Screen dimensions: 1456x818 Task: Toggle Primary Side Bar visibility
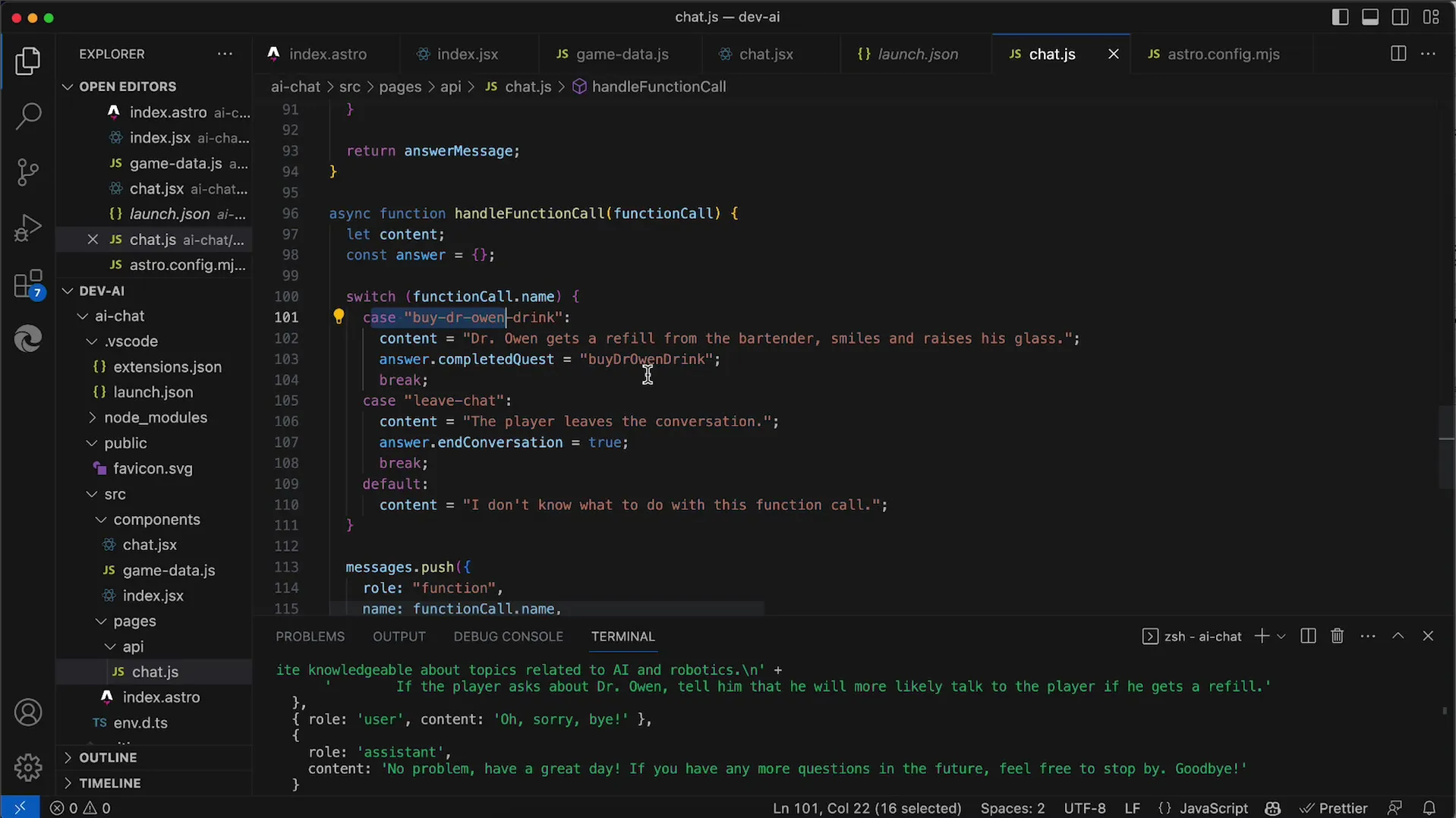pyautogui.click(x=1340, y=17)
